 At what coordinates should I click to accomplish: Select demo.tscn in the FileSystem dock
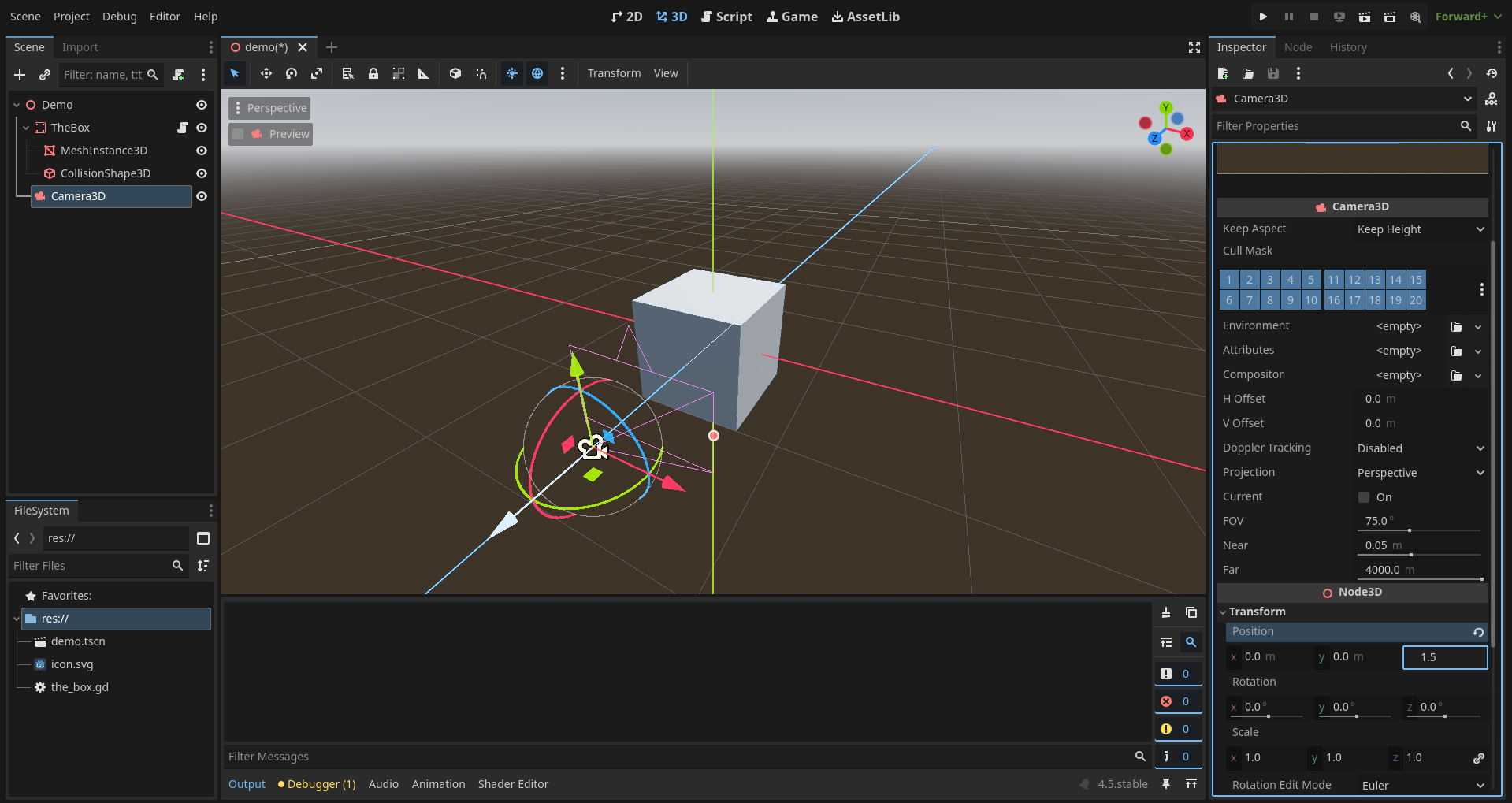(x=77, y=641)
